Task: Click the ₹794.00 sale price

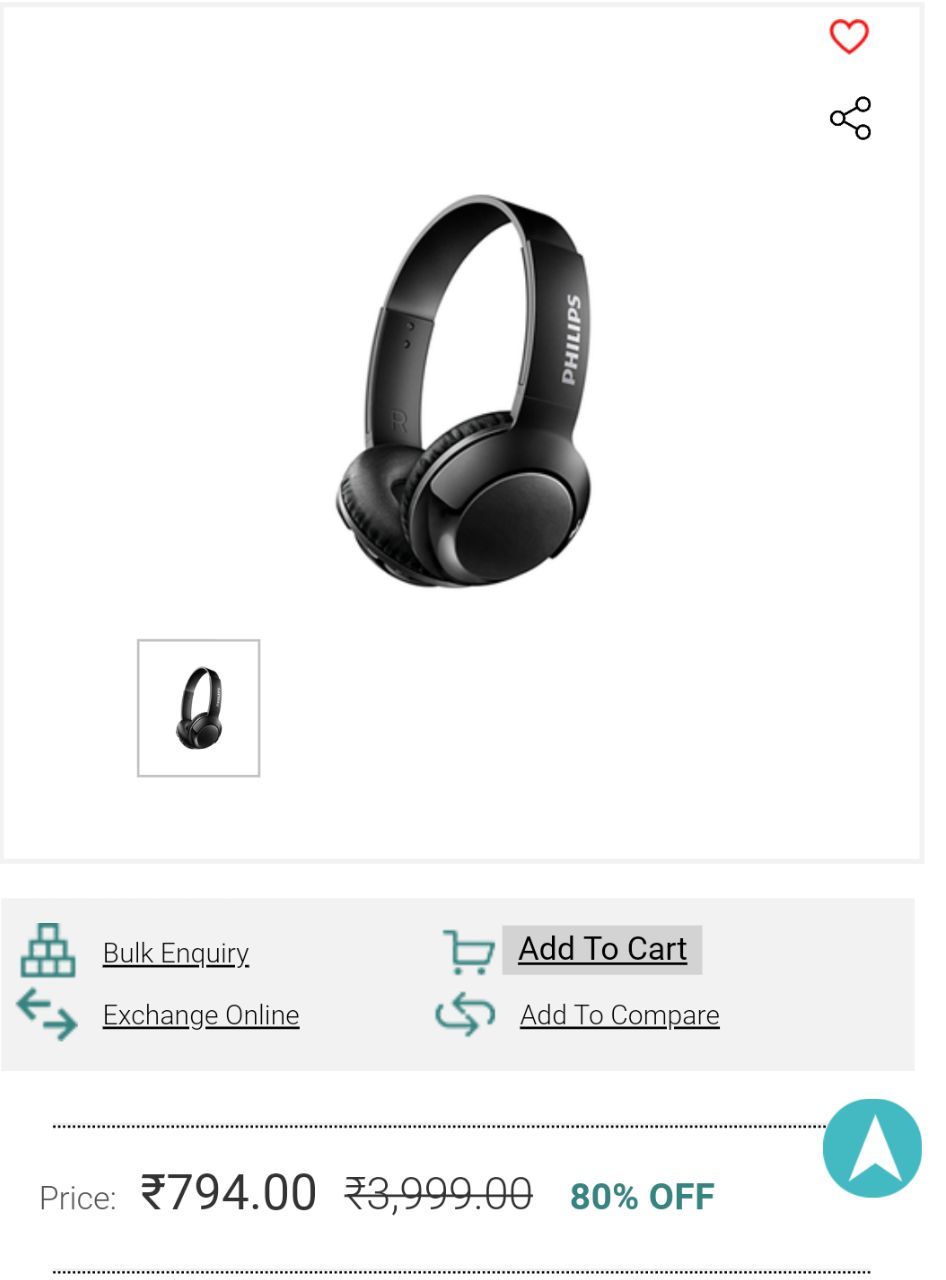Action: (x=228, y=1193)
